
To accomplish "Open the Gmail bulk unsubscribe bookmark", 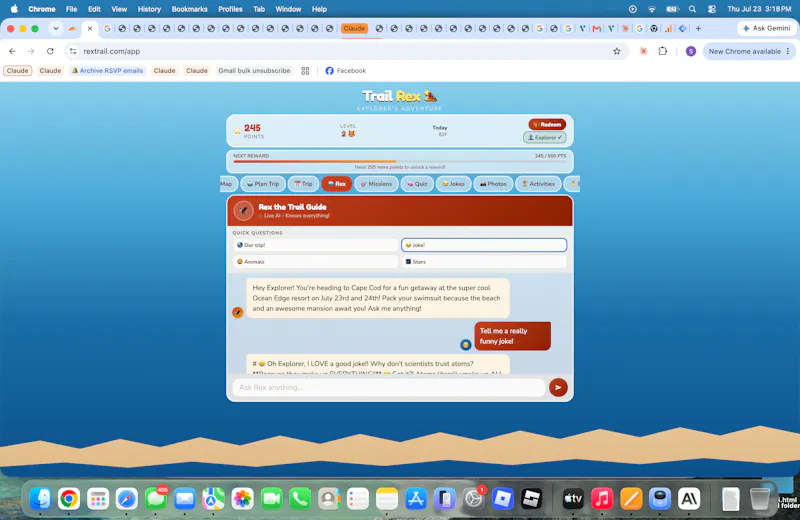I will pos(254,71).
